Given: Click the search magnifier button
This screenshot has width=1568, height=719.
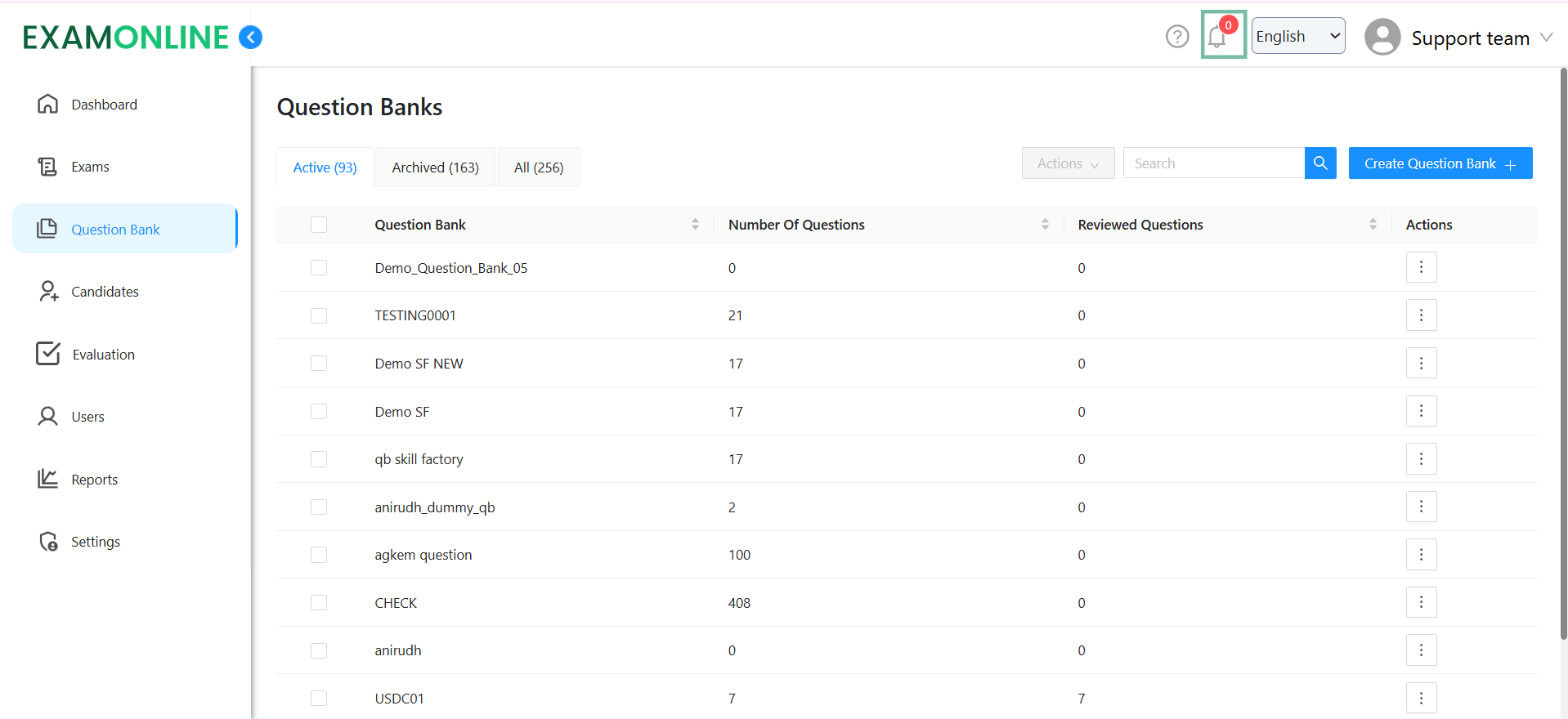Looking at the screenshot, I should (1319, 163).
